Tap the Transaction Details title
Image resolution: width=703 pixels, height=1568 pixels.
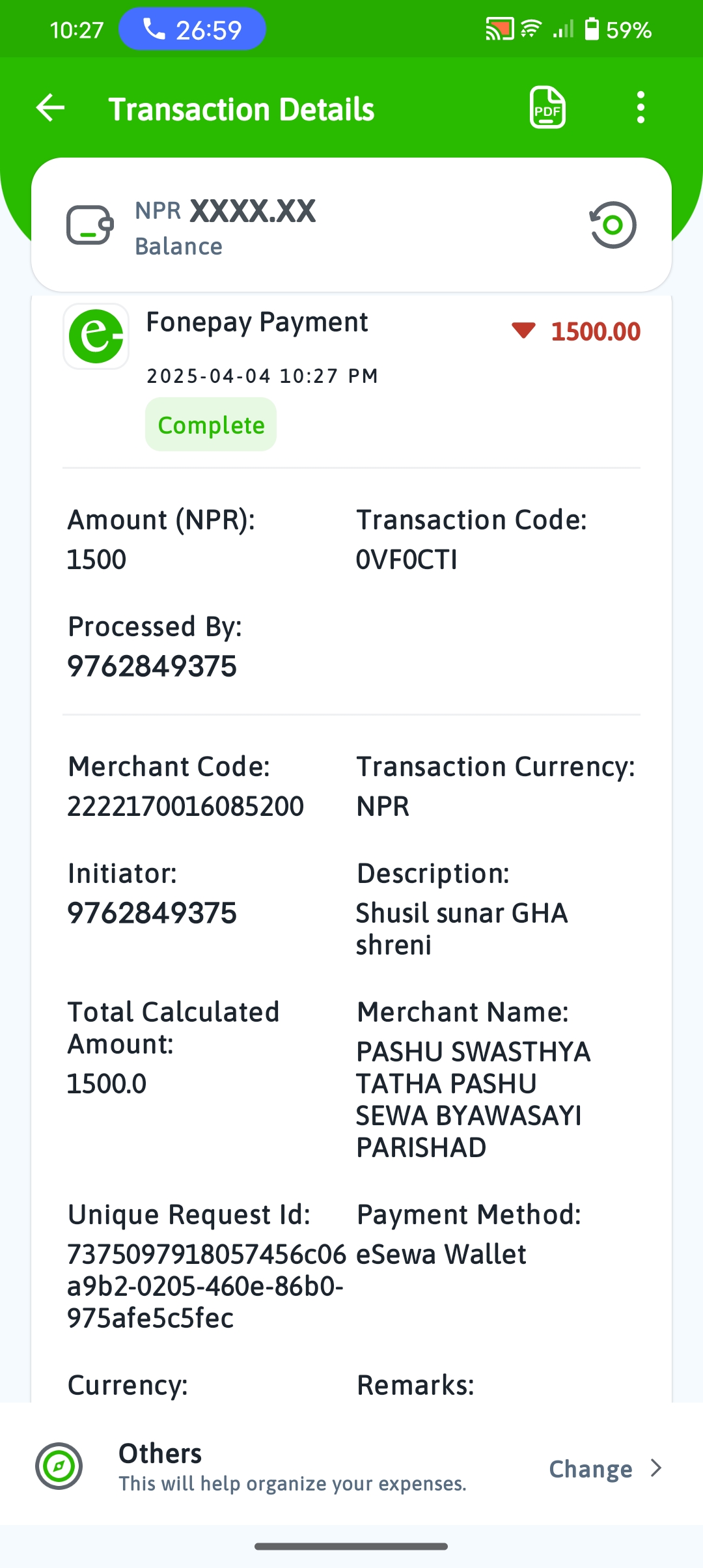[x=241, y=109]
